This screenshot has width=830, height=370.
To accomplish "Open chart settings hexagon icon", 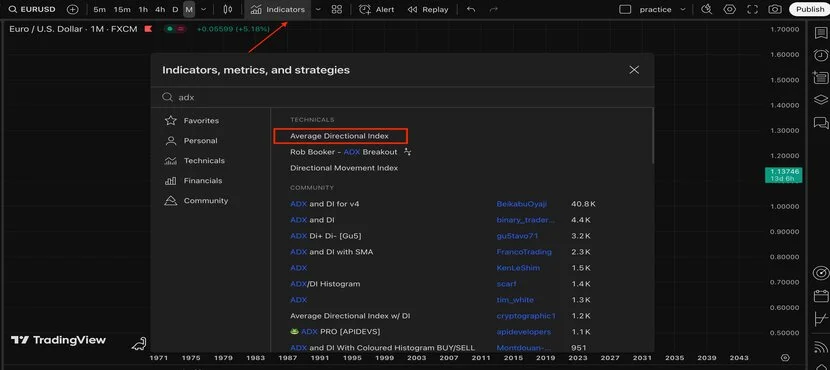I will pyautogui.click(x=729, y=10).
